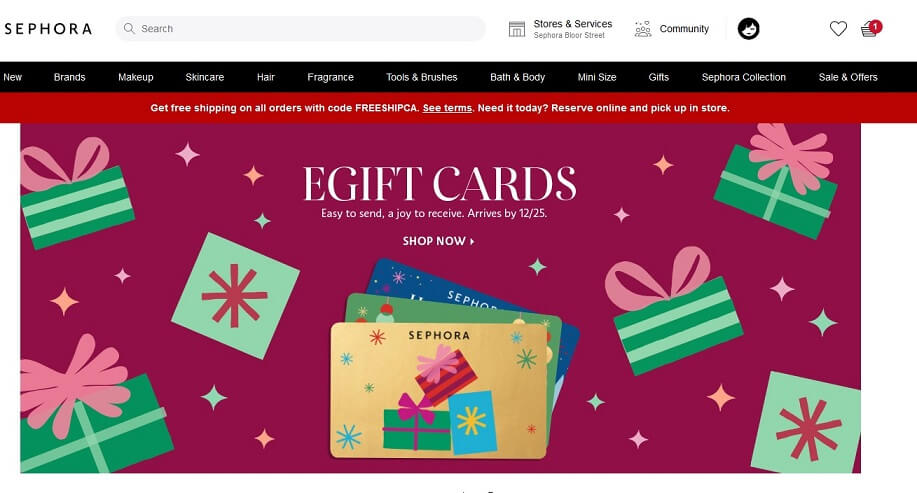Open the Stores & Services storefront icon

517,29
